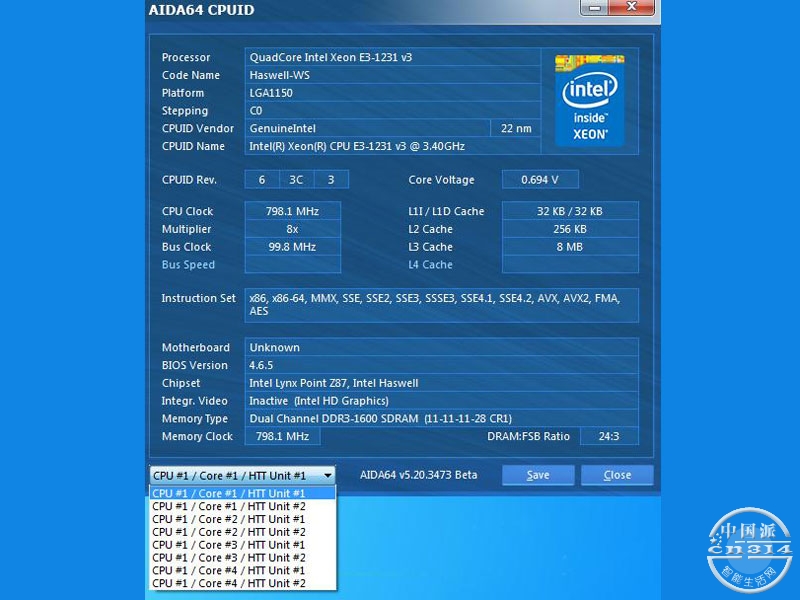
Task: Click the Processor value QuadCore Intel Xeon E3-1231 v3
Action: point(392,57)
